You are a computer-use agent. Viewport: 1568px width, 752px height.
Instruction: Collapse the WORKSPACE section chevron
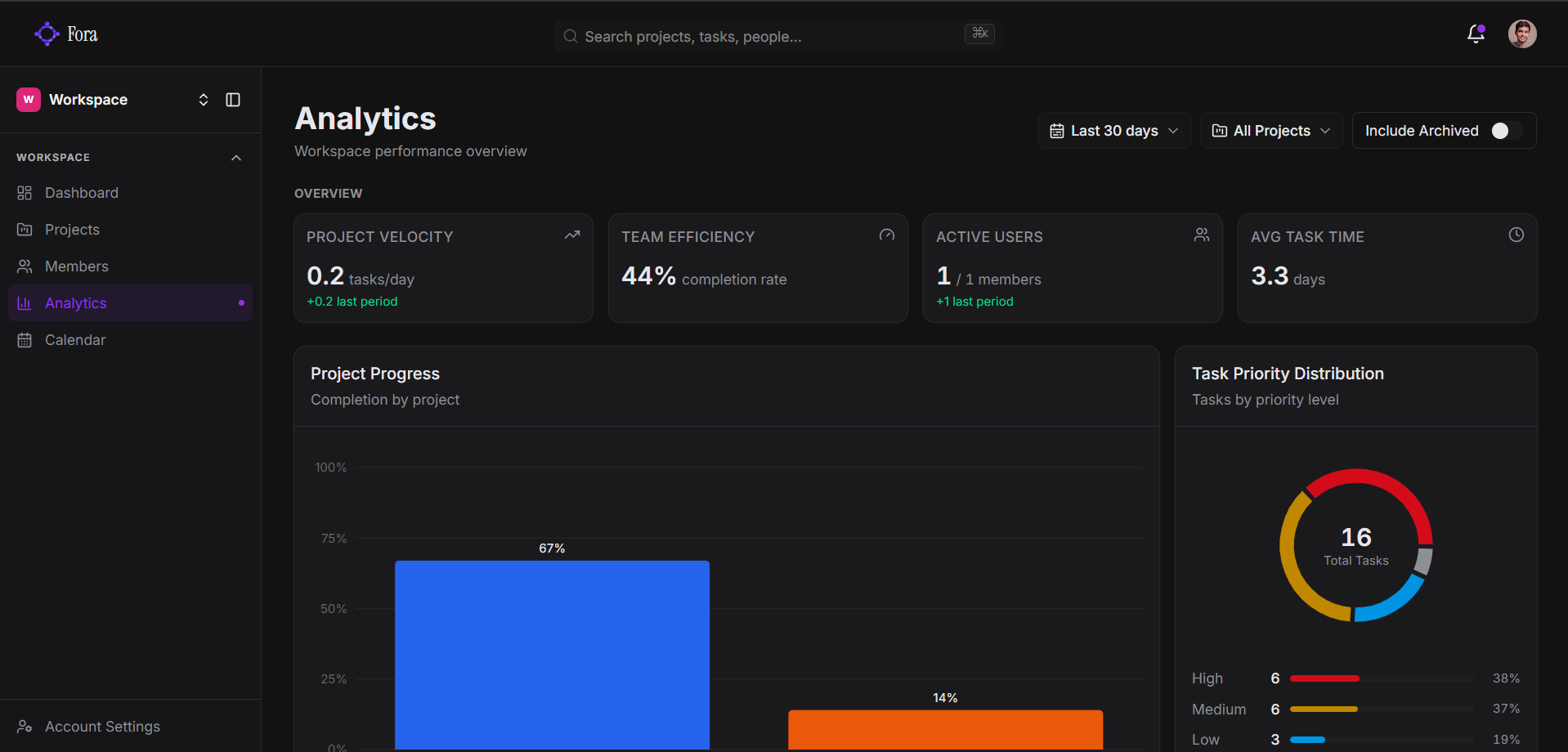(x=236, y=158)
